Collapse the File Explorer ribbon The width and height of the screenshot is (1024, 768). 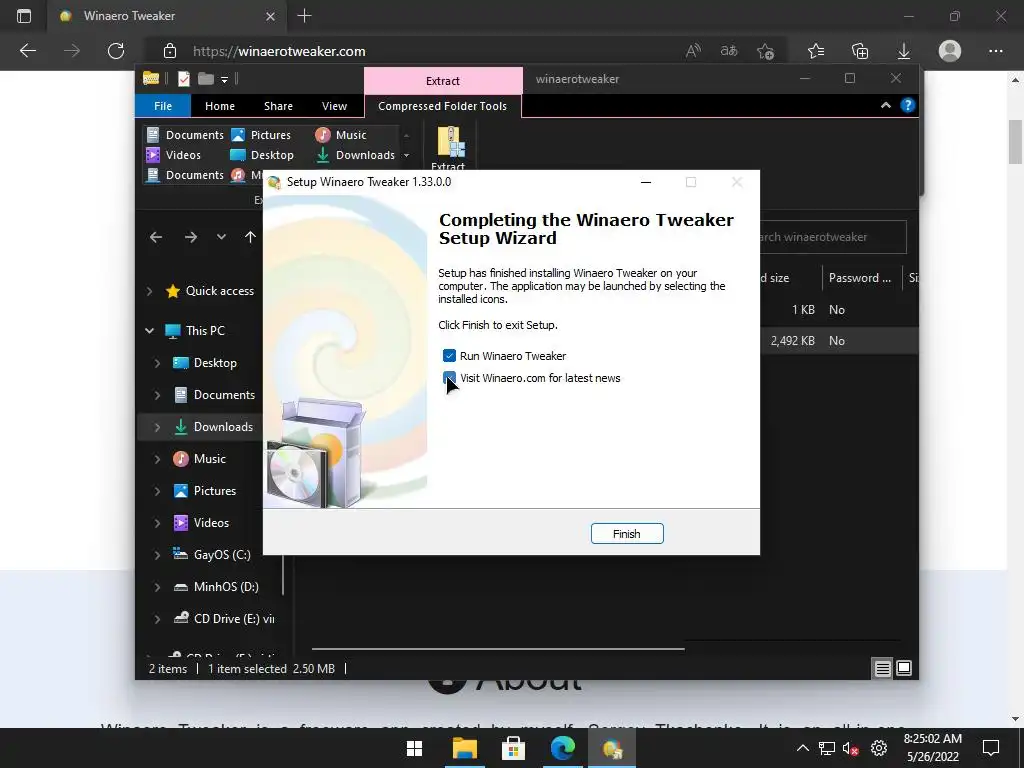[x=886, y=105]
